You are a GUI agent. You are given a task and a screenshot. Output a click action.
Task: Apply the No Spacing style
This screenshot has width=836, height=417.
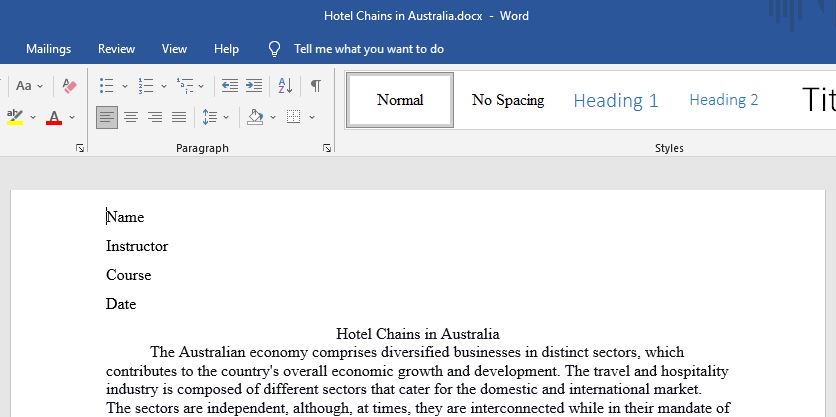point(508,100)
